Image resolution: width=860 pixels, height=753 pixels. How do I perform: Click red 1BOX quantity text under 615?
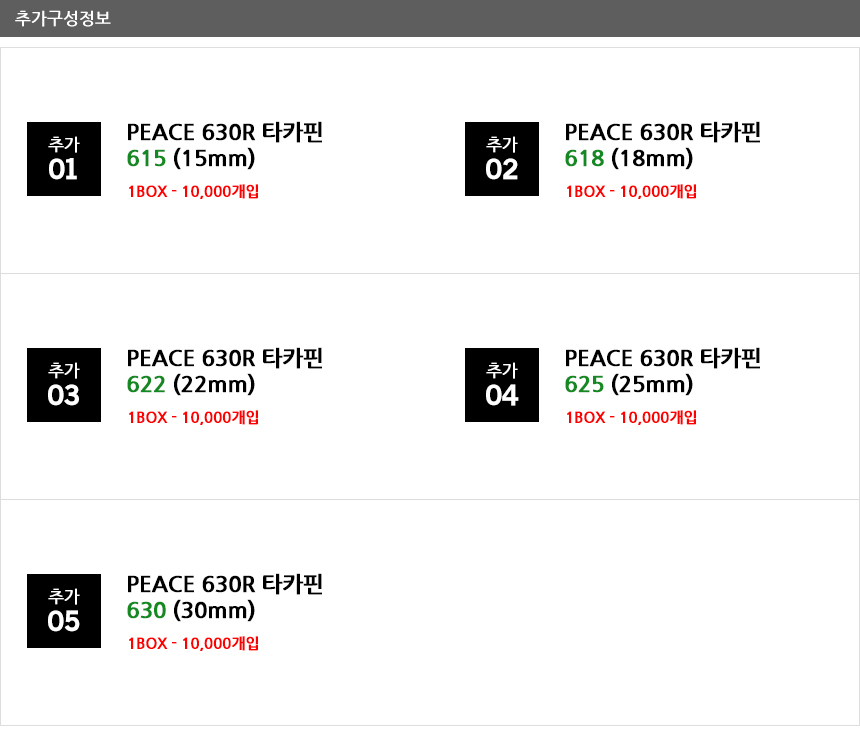click(193, 191)
